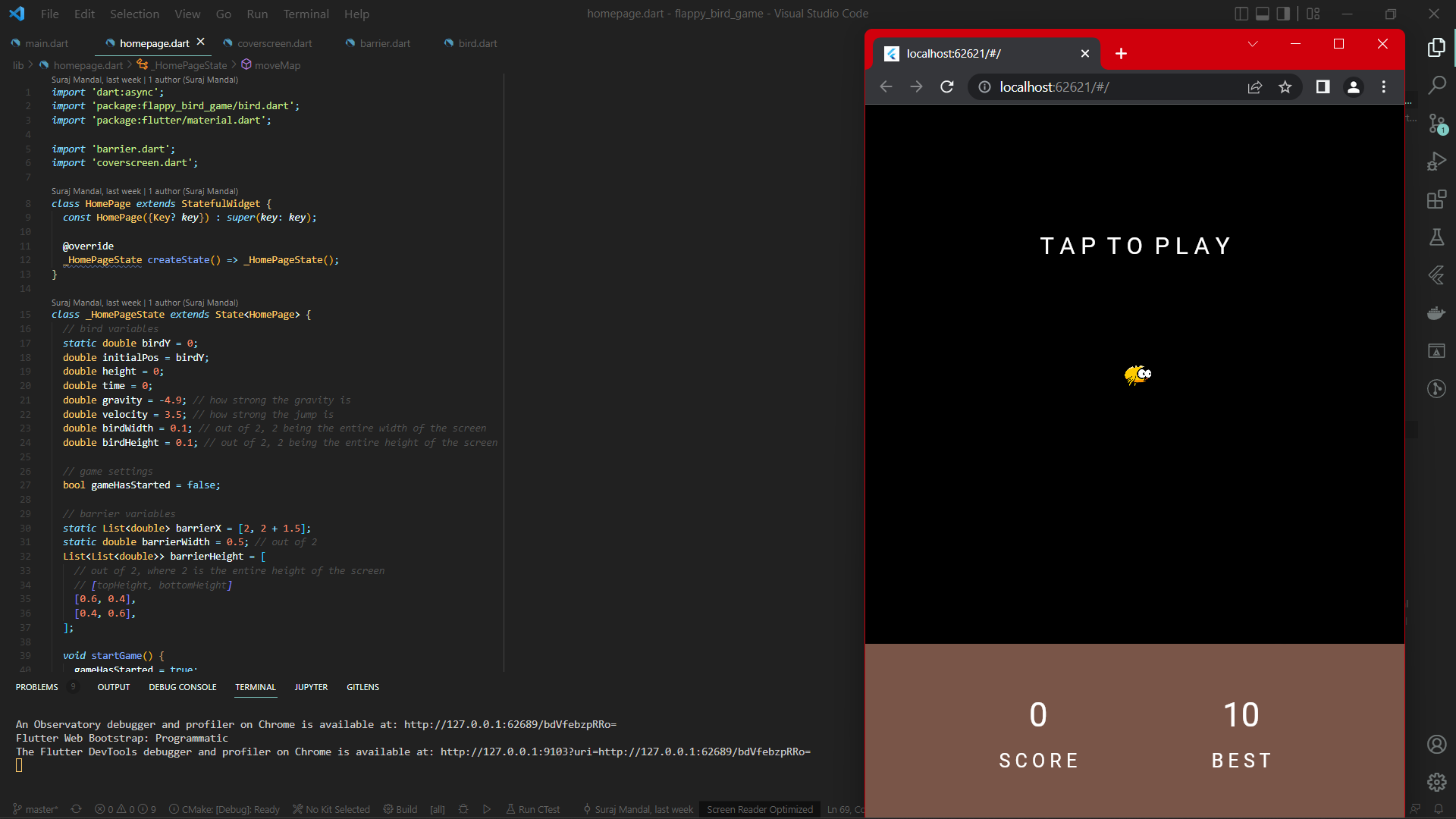1456x819 pixels.
Task: Open Chrome's three-dot menu
Action: click(x=1384, y=86)
